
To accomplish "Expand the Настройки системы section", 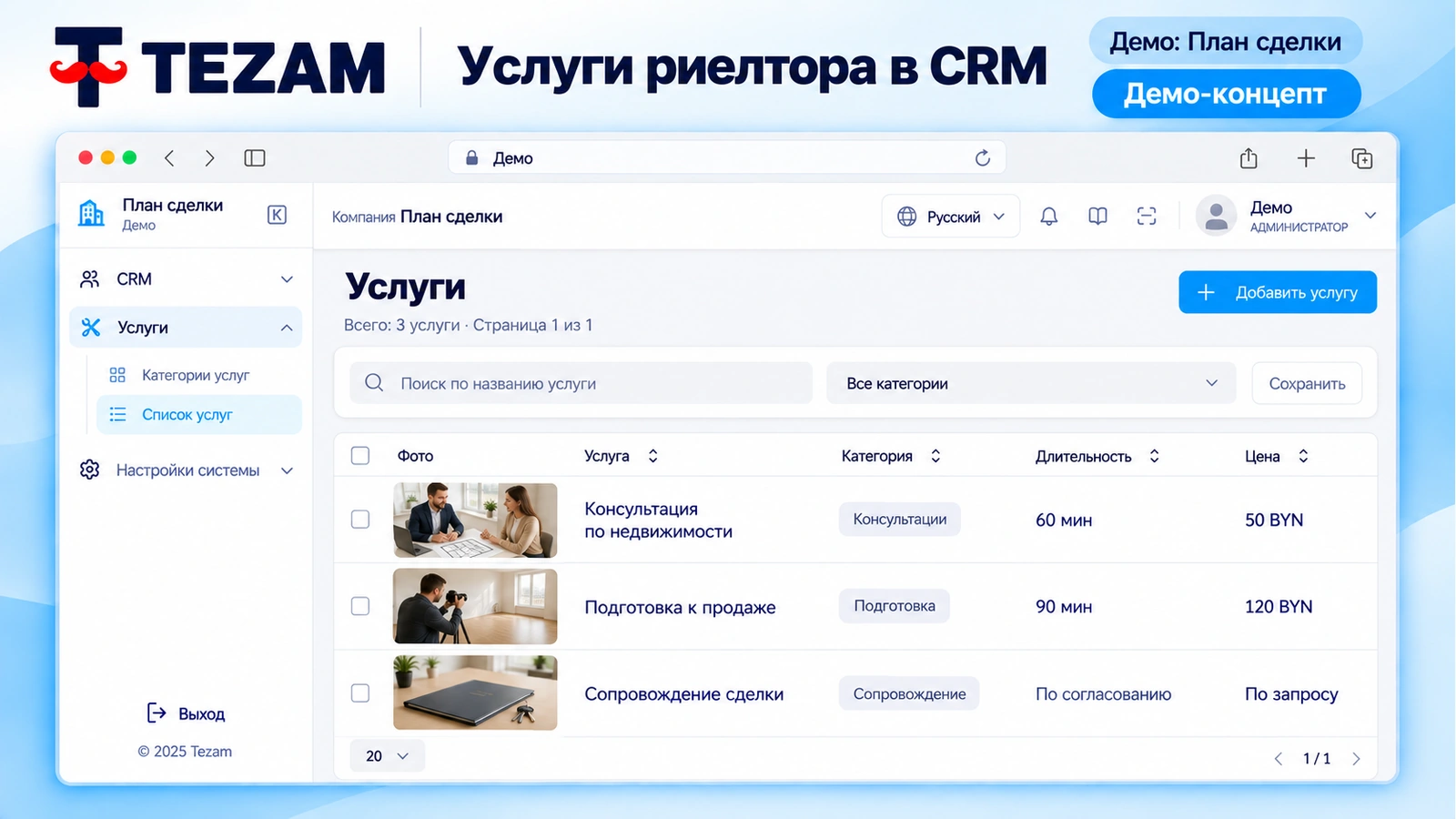I will click(x=186, y=470).
